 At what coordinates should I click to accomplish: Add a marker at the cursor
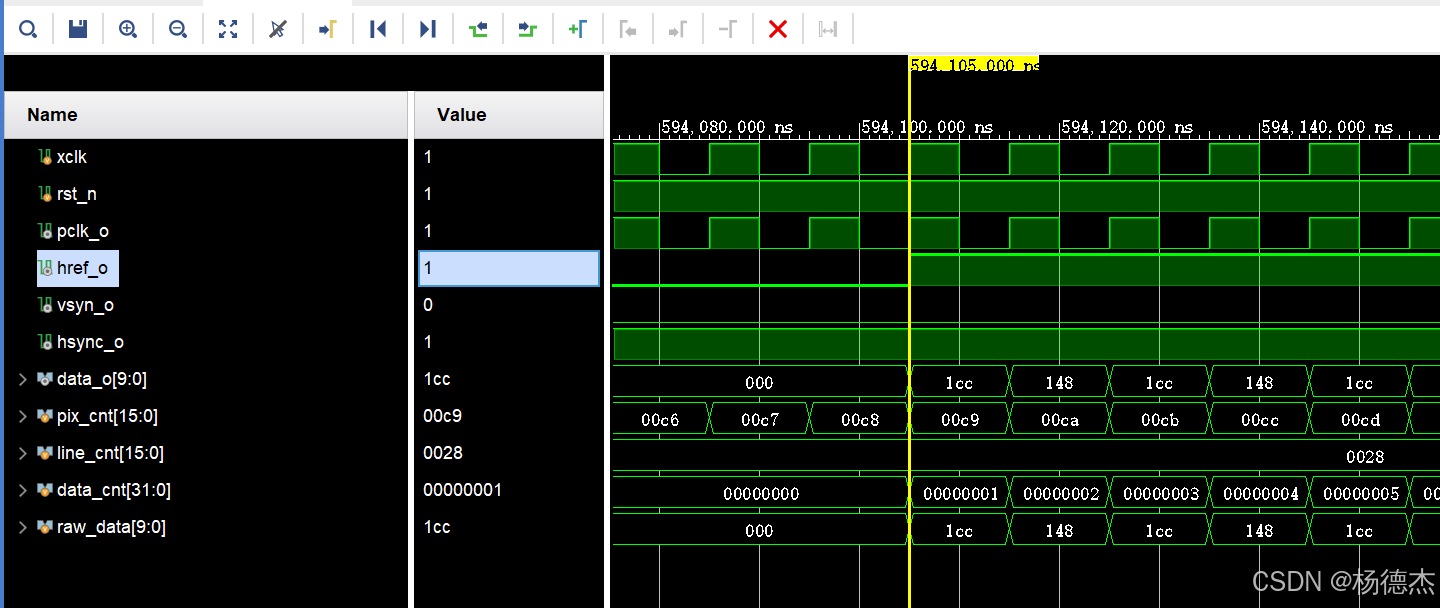point(578,28)
